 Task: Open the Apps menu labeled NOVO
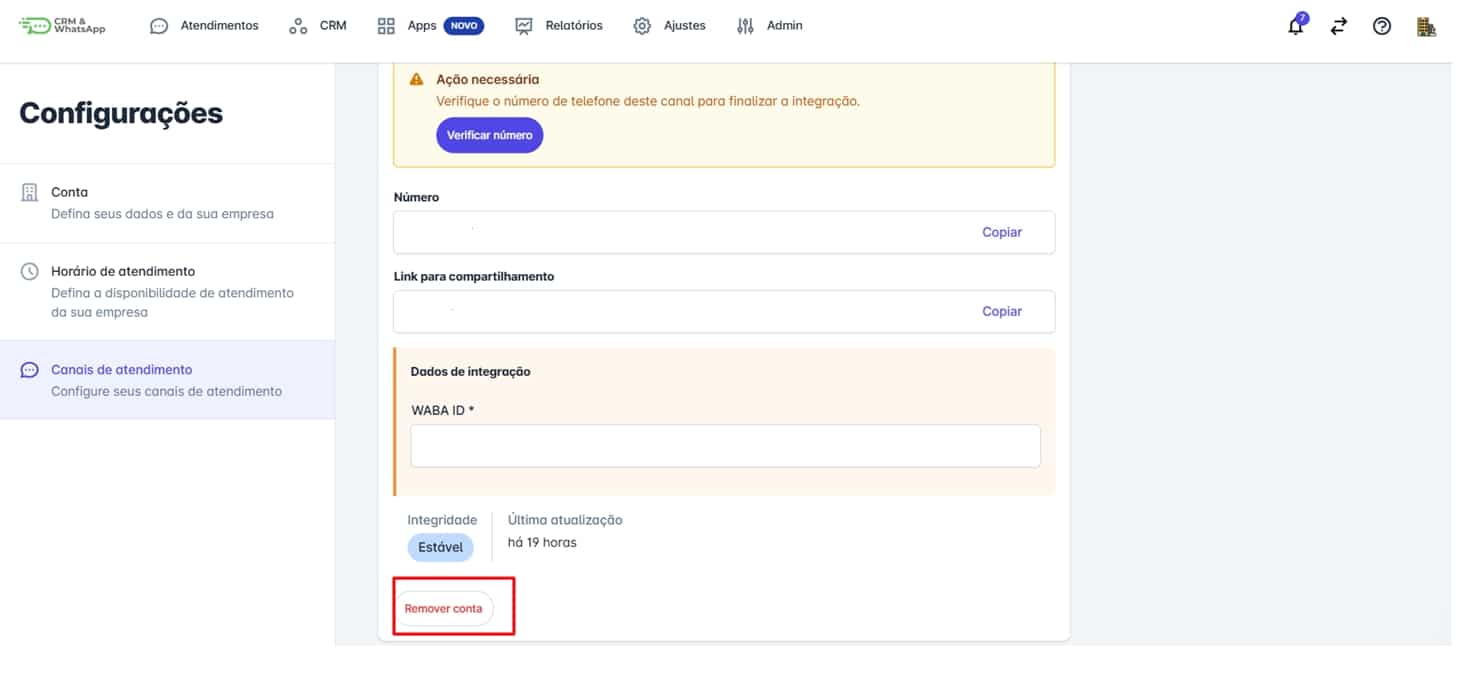click(x=431, y=26)
